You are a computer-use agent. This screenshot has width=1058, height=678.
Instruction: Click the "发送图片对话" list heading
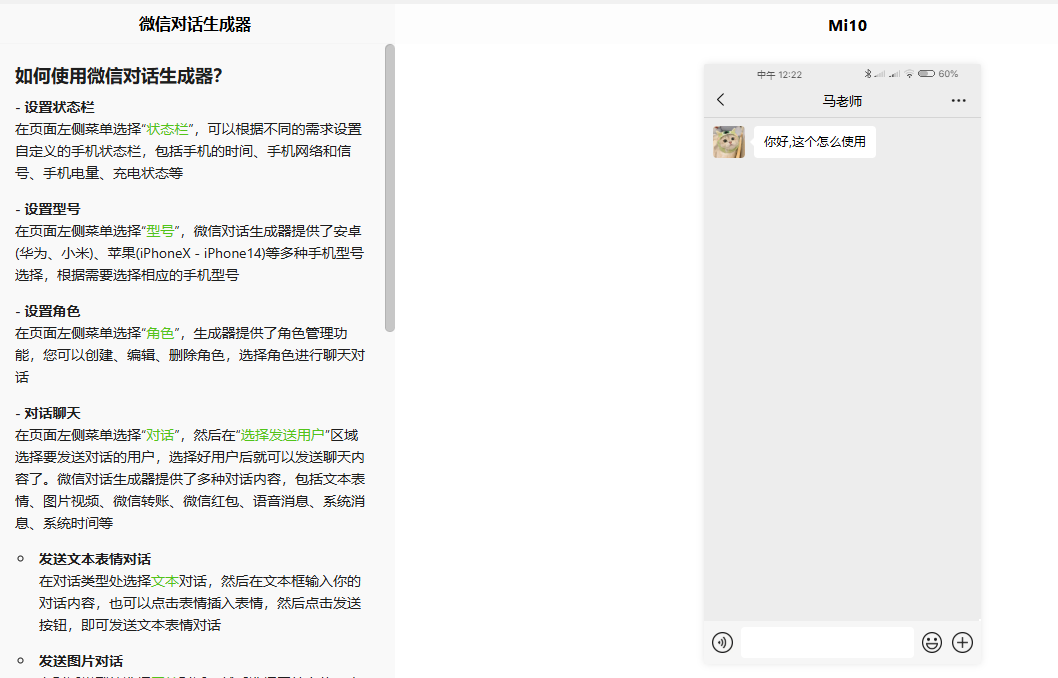[80, 661]
